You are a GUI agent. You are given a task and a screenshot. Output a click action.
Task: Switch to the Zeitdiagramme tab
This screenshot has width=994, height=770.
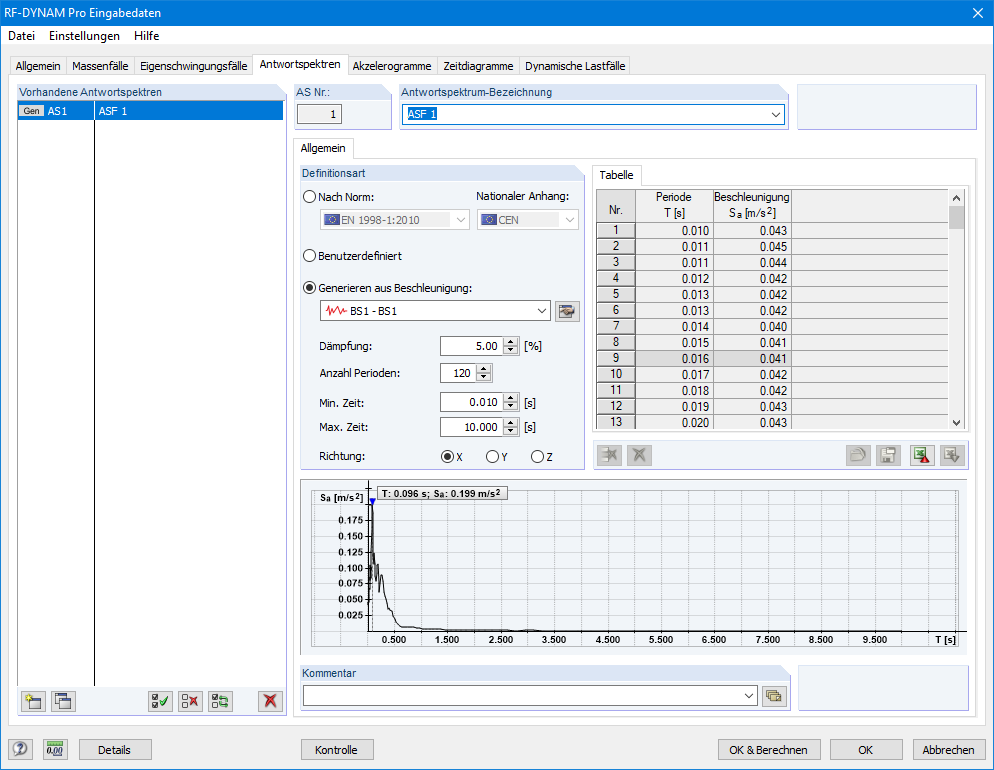[478, 66]
